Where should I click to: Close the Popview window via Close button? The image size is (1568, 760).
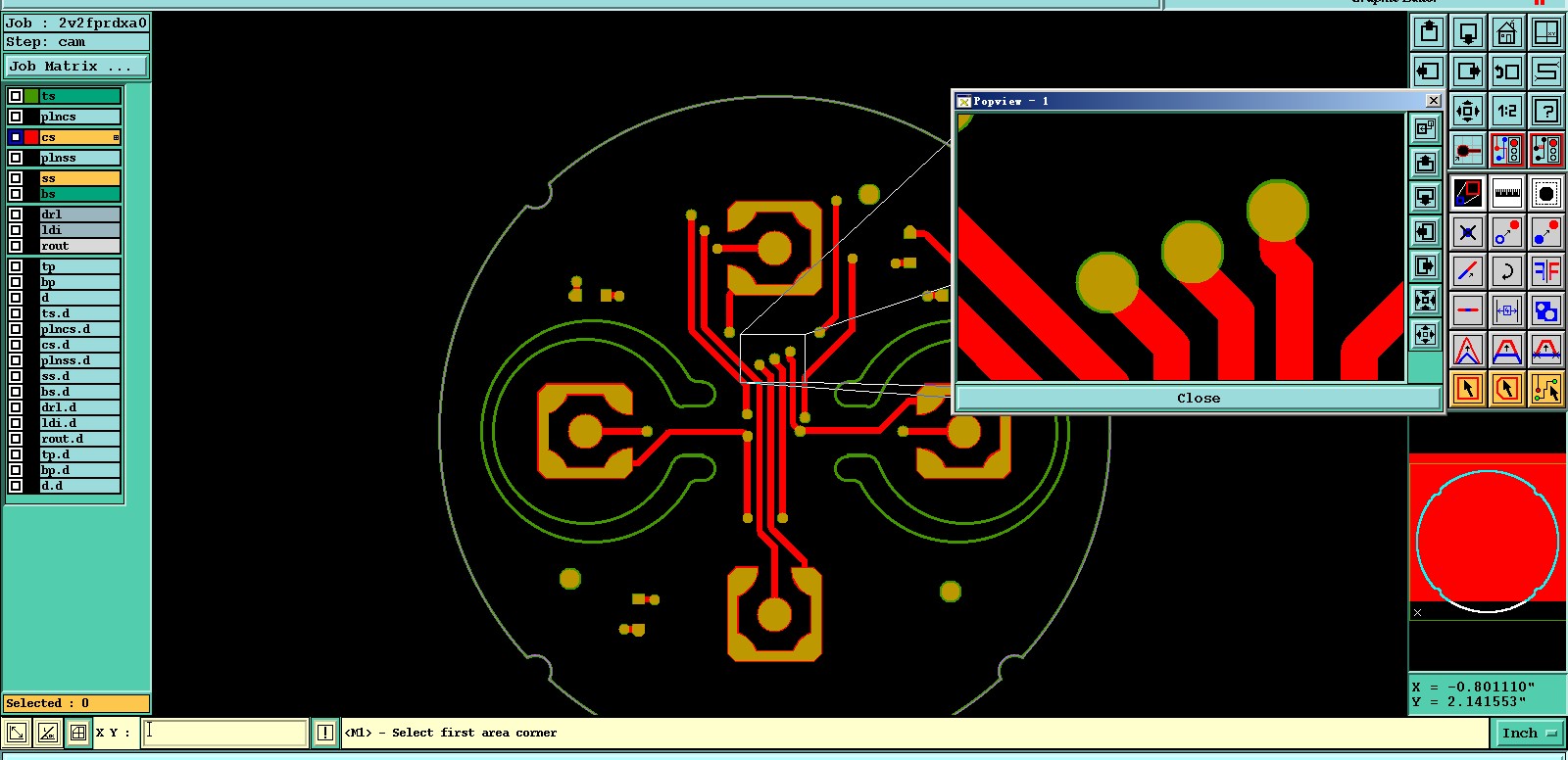click(x=1199, y=398)
